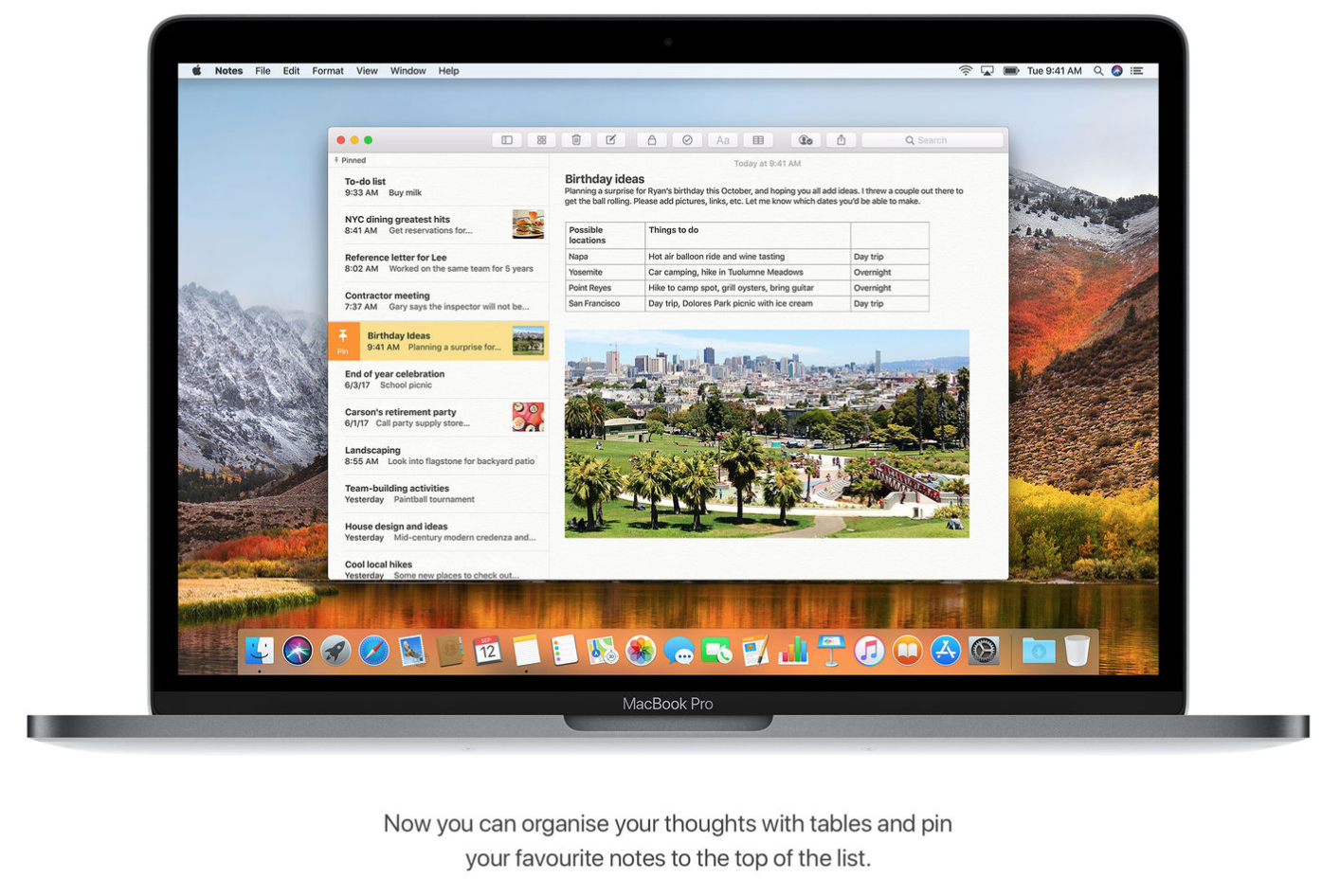Open the Wi-Fi status menu
The image size is (1340, 896).
coord(966,70)
